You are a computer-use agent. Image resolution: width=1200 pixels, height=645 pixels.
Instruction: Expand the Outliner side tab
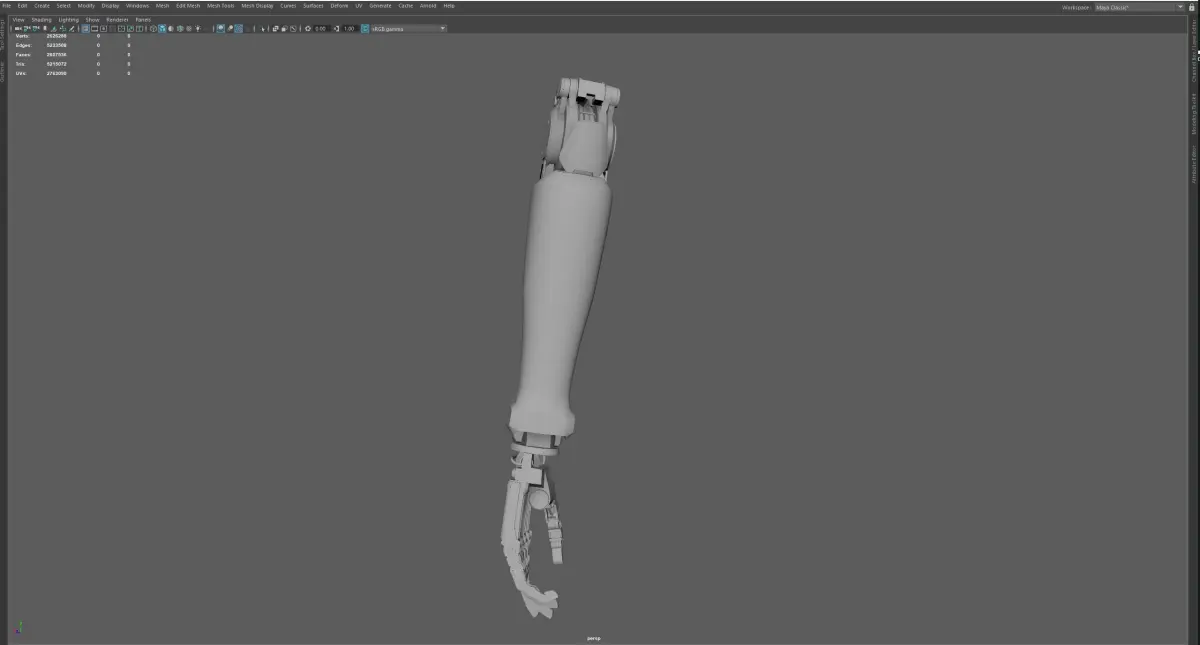pyautogui.click(x=3, y=71)
